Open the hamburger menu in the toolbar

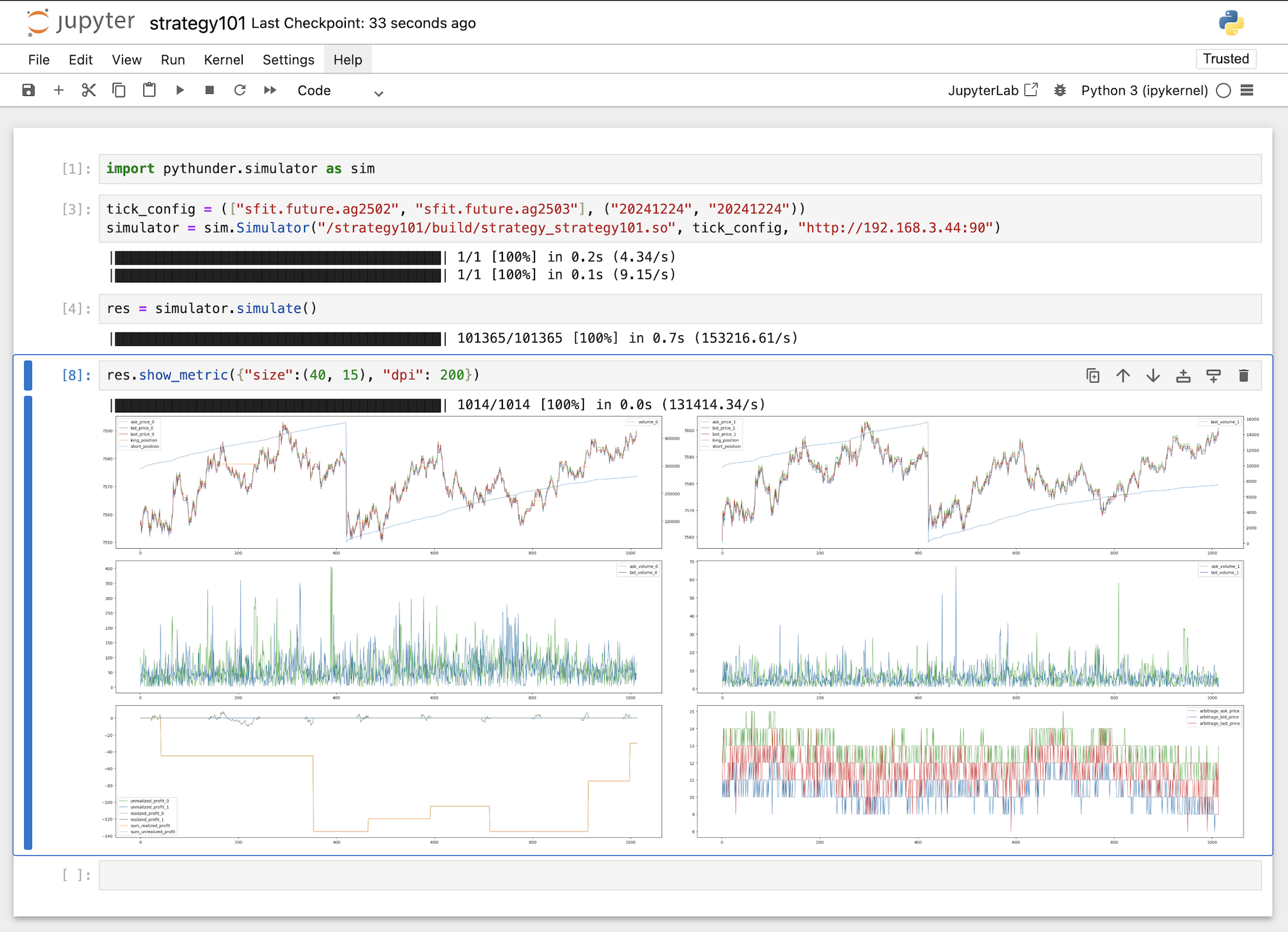1247,90
